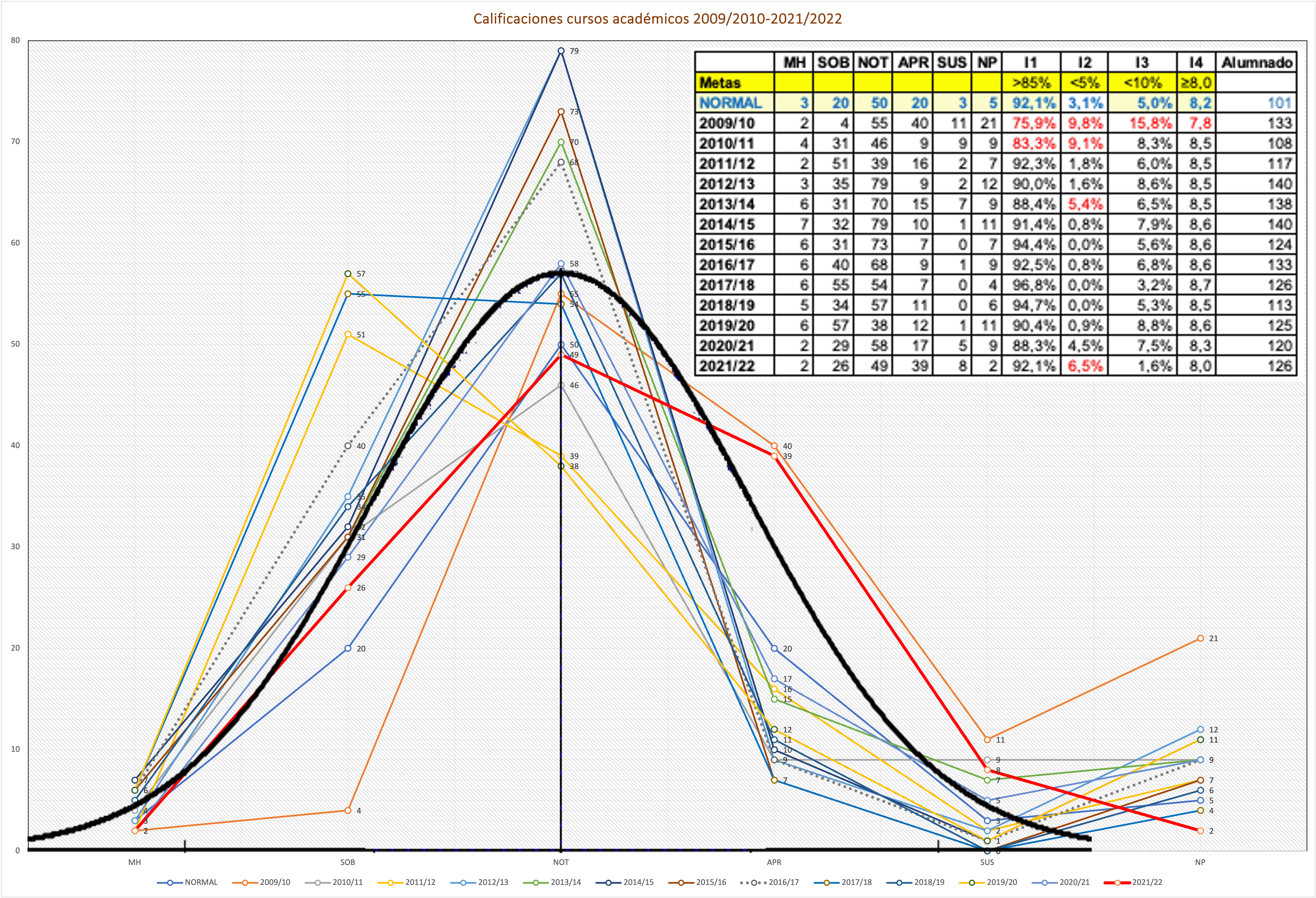Click the 4 data label above SOB
This screenshot has height=898, width=1316.
point(359,811)
